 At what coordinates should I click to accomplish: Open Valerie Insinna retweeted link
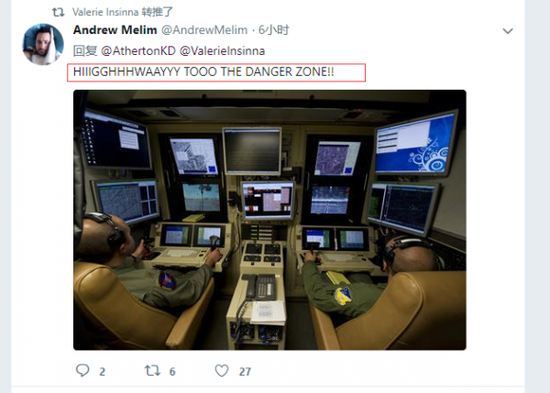(x=122, y=12)
